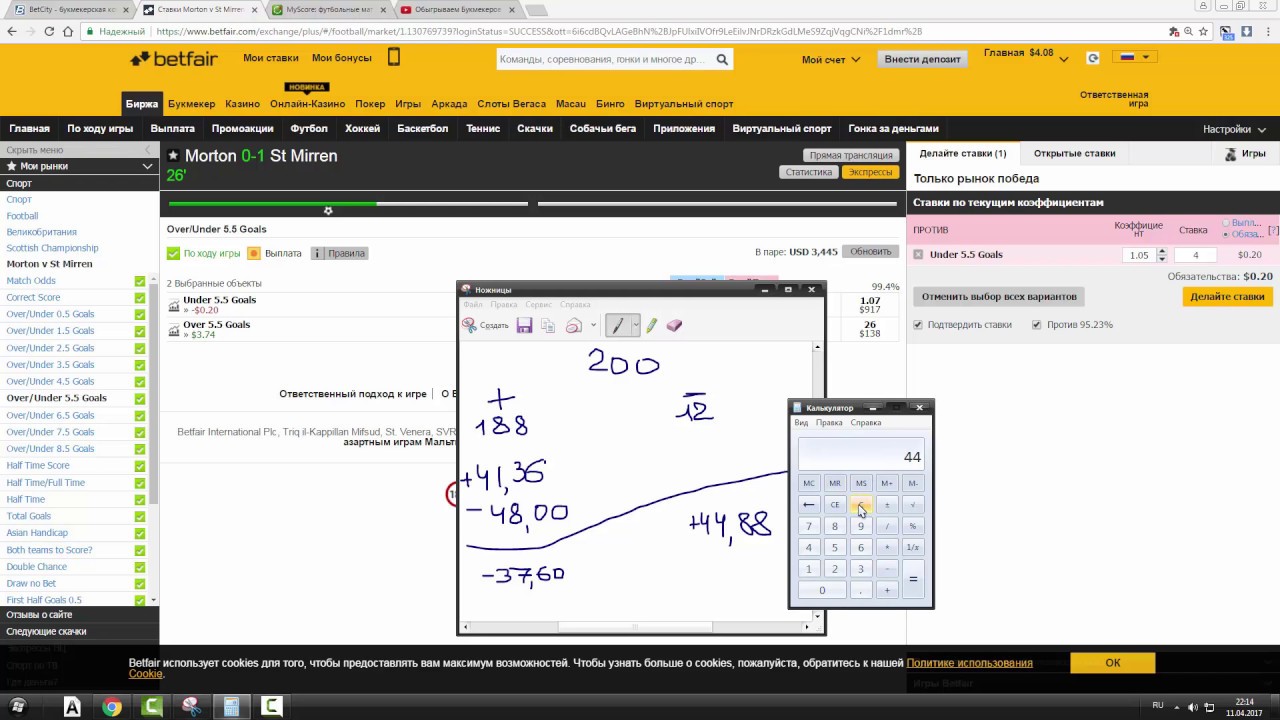Toggle the Против 95.23% checkbox

(1036, 325)
